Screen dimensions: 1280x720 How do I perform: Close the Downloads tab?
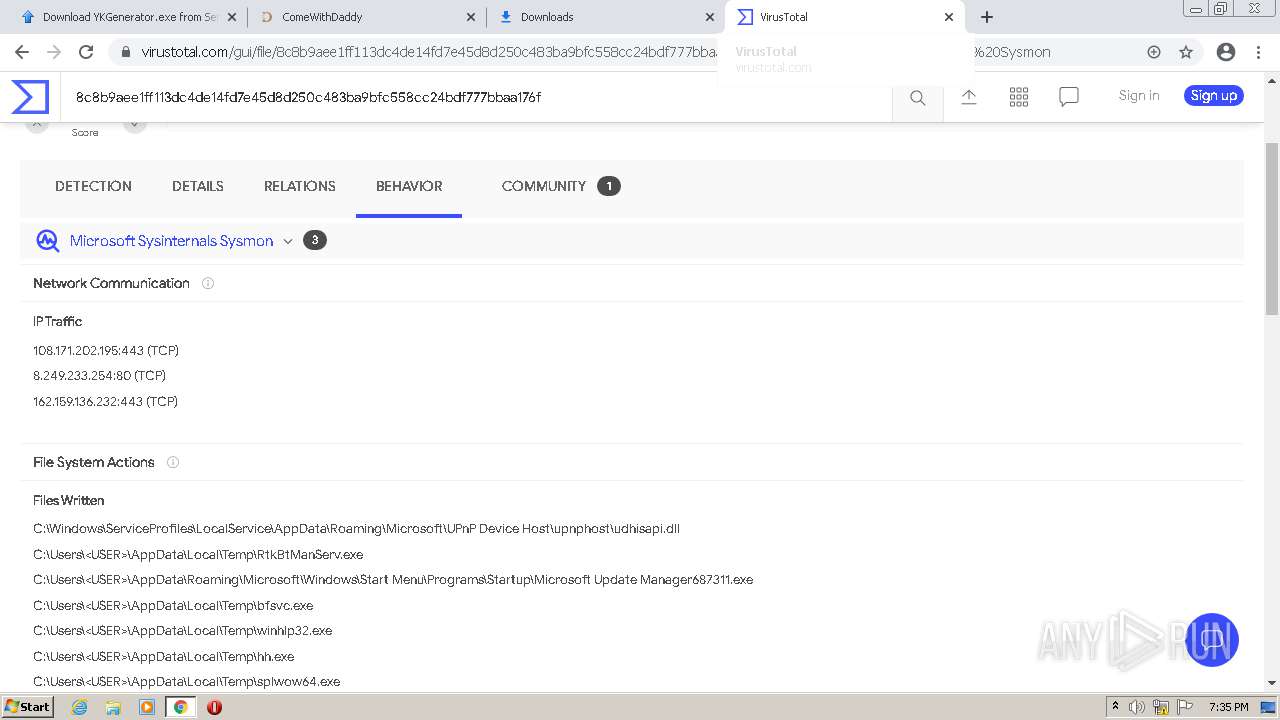point(710,17)
